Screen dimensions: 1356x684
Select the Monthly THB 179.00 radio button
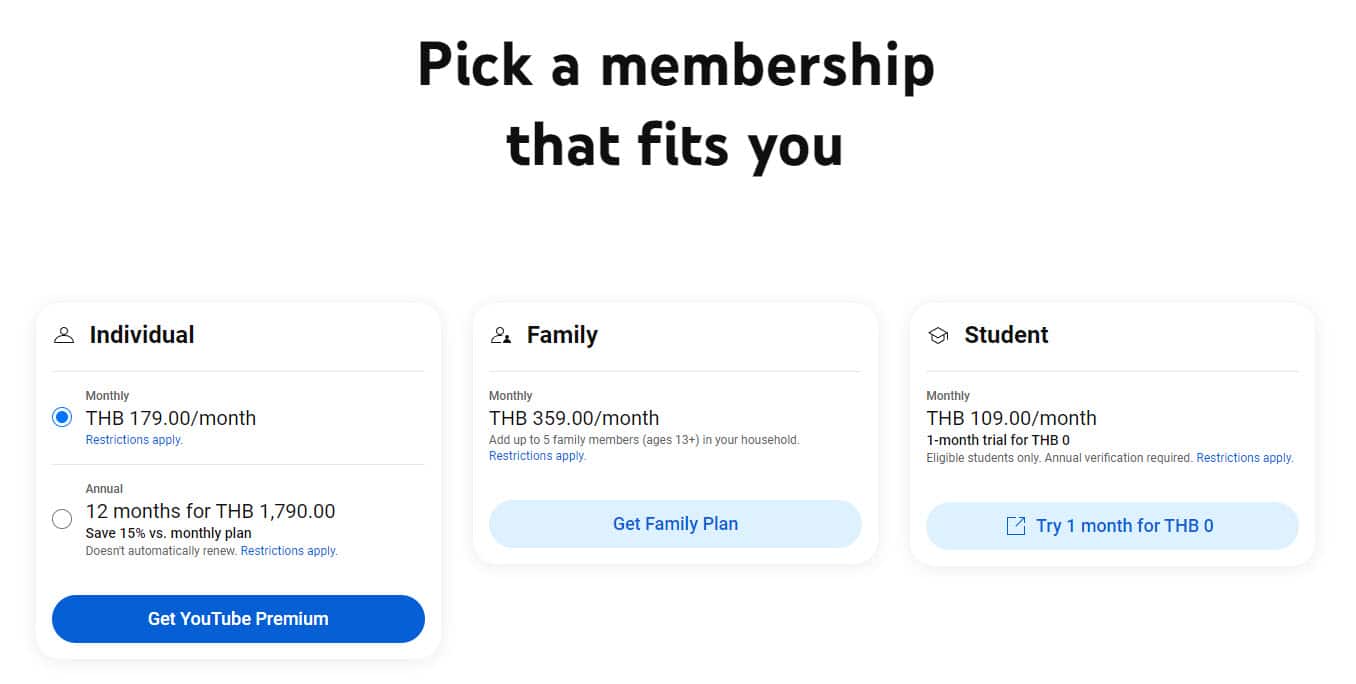(62, 418)
